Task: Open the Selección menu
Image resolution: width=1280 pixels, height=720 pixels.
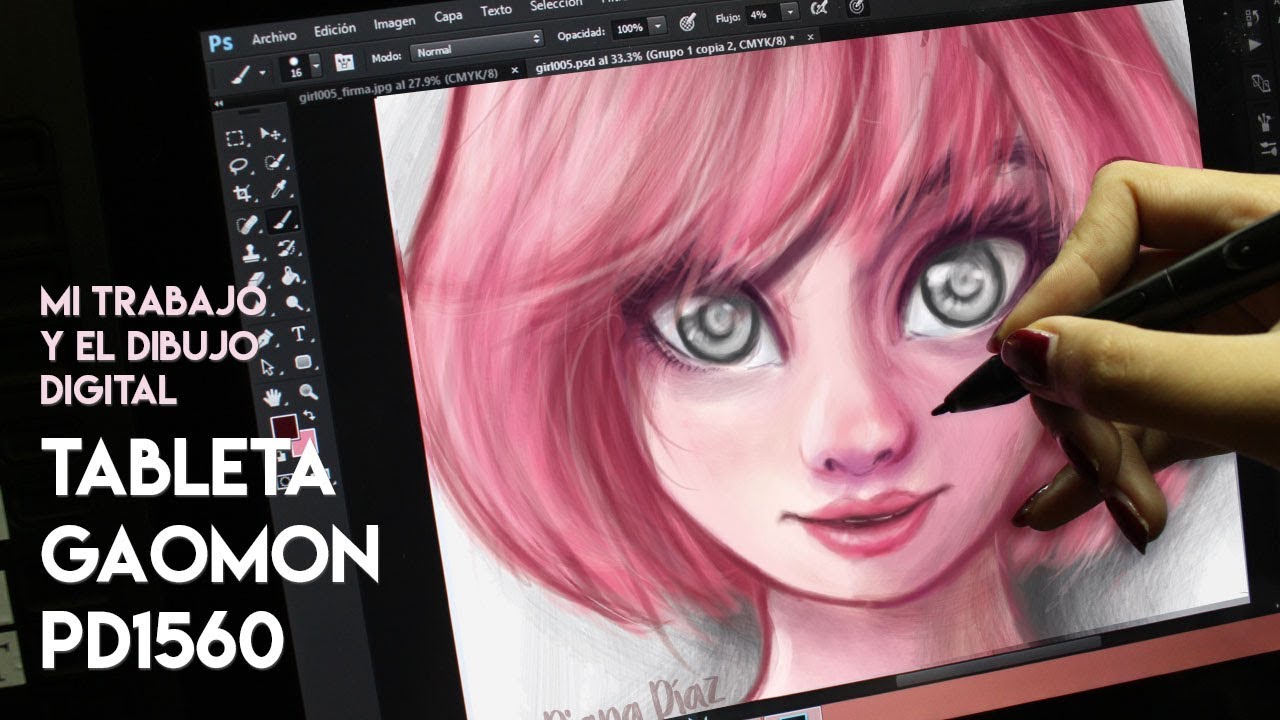Action: point(556,5)
